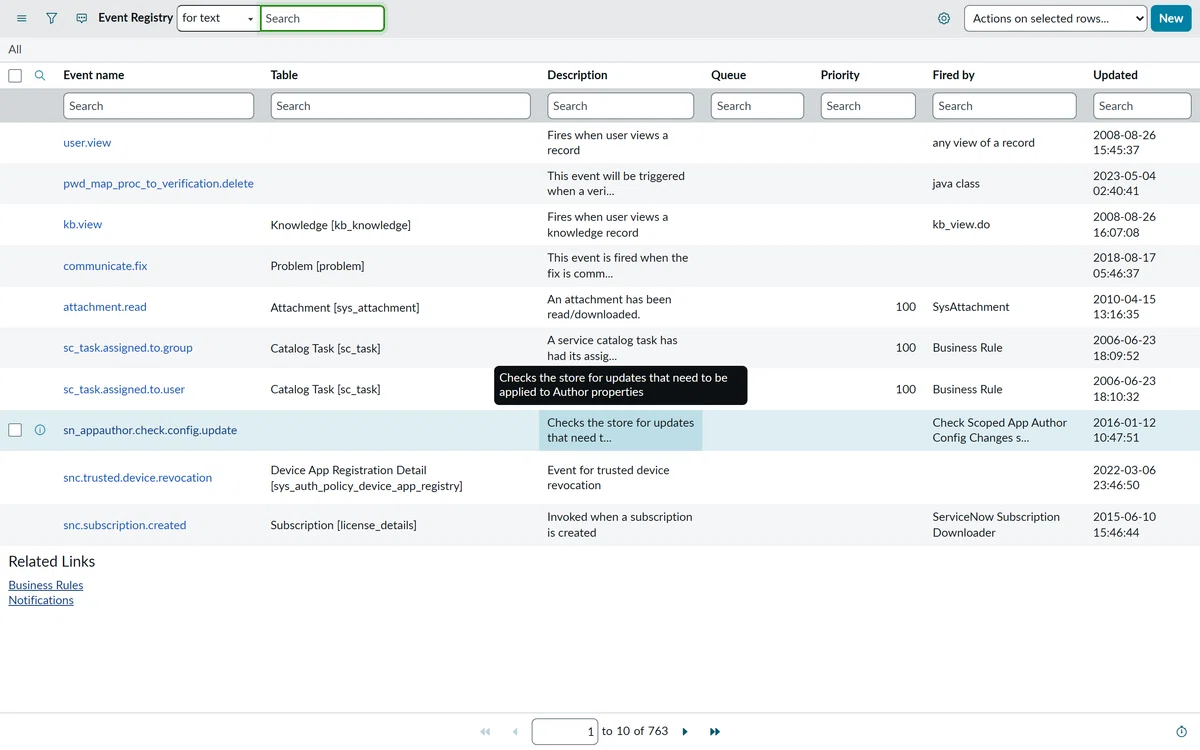Open sc_task.assigned.to.user event
Screen dimensions: 1200x750
(x=124, y=389)
